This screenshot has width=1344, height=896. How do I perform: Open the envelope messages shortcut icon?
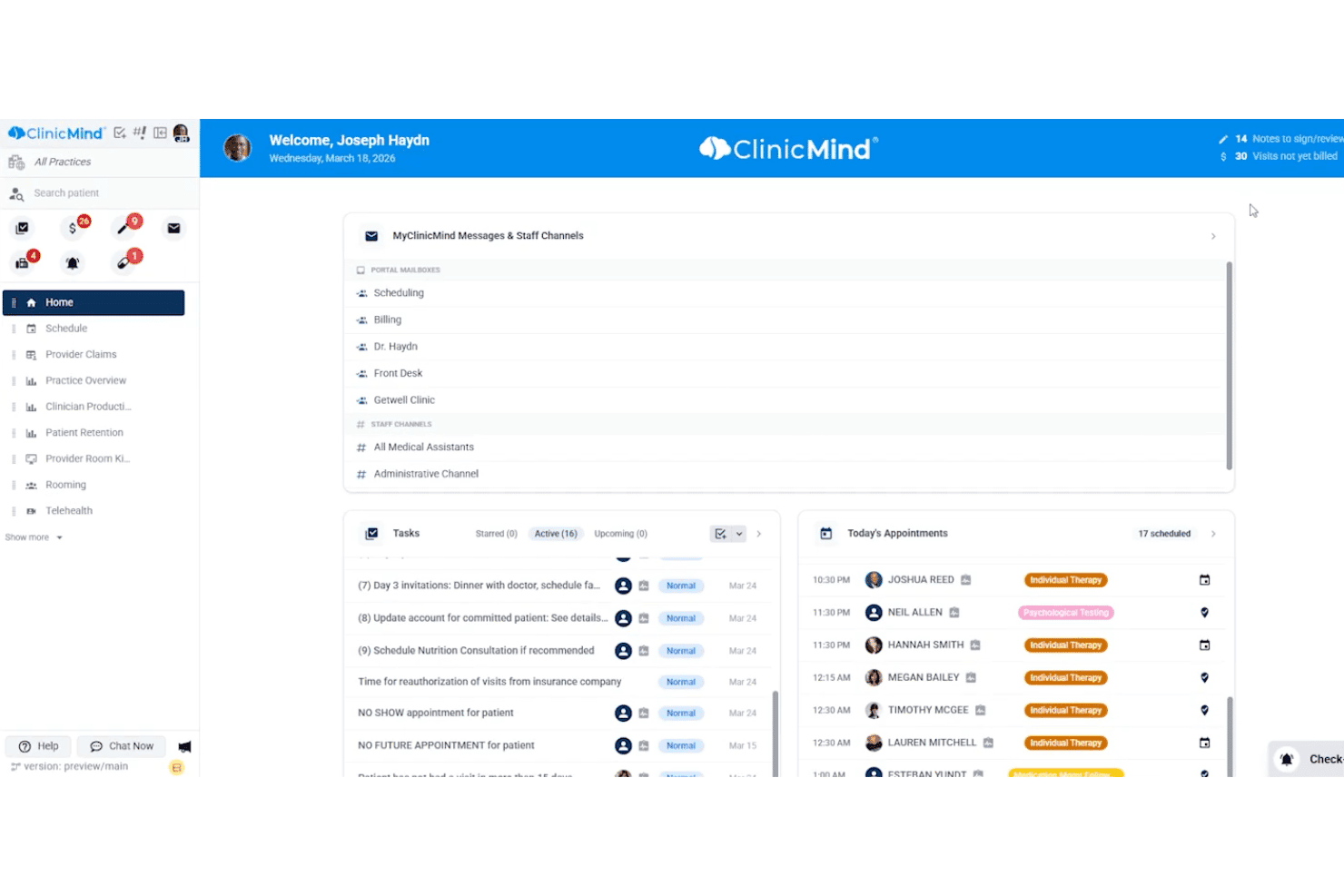(x=173, y=228)
